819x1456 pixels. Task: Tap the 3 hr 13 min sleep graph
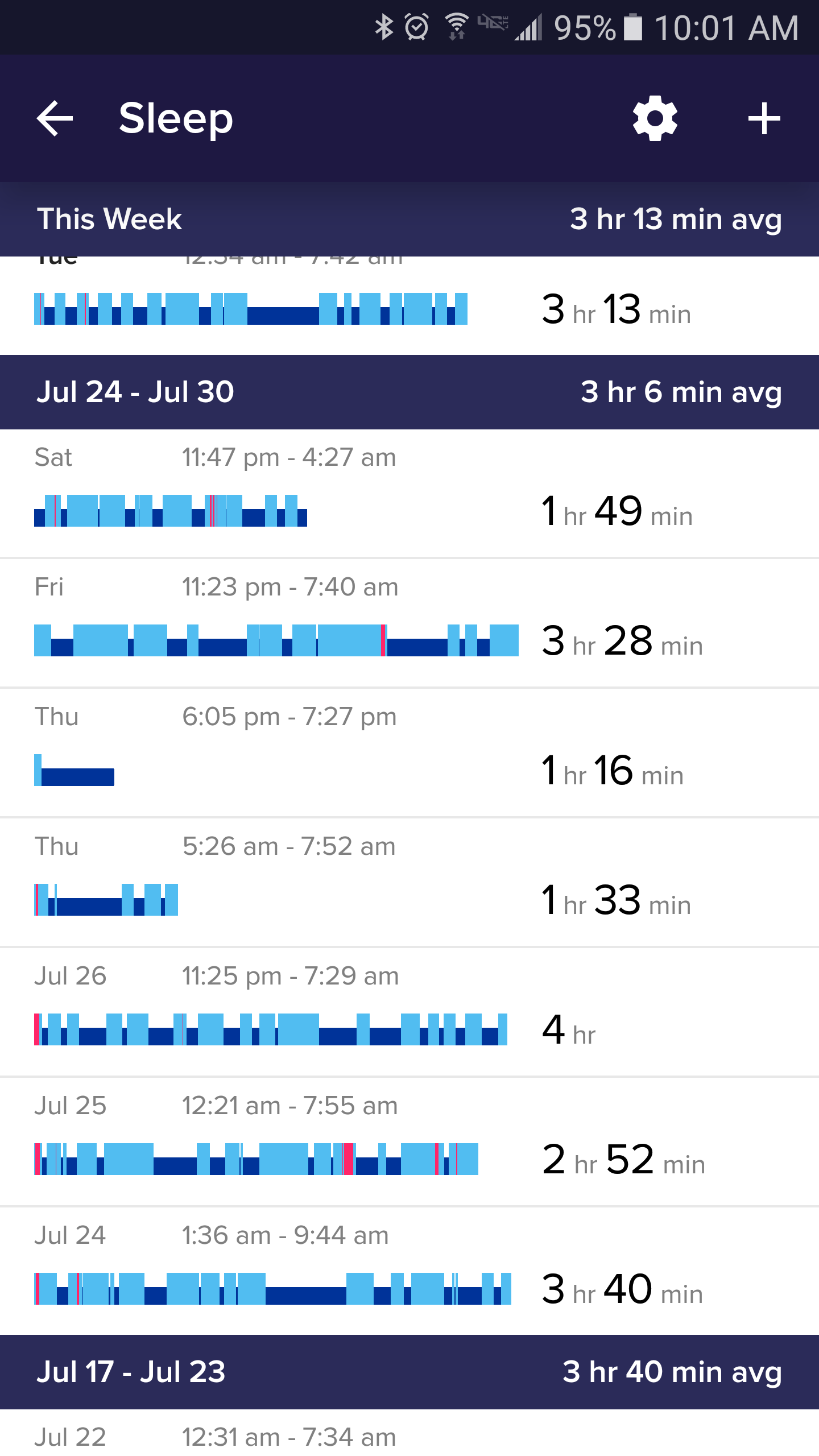(x=250, y=309)
